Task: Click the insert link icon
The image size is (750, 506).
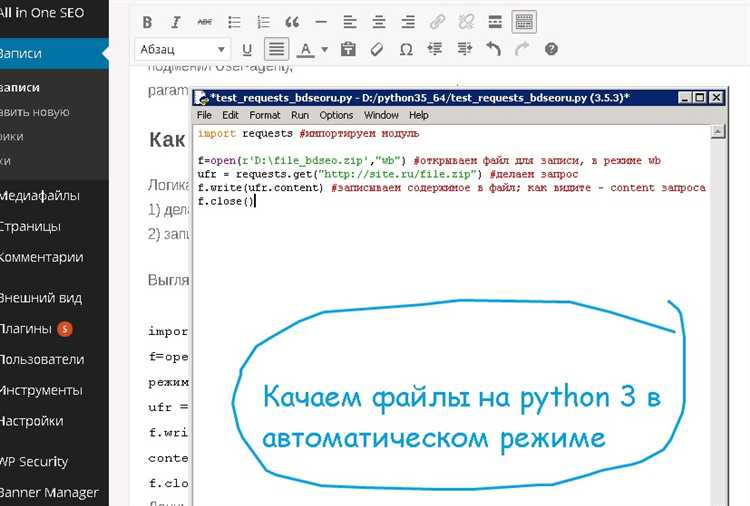Action: 437,21
